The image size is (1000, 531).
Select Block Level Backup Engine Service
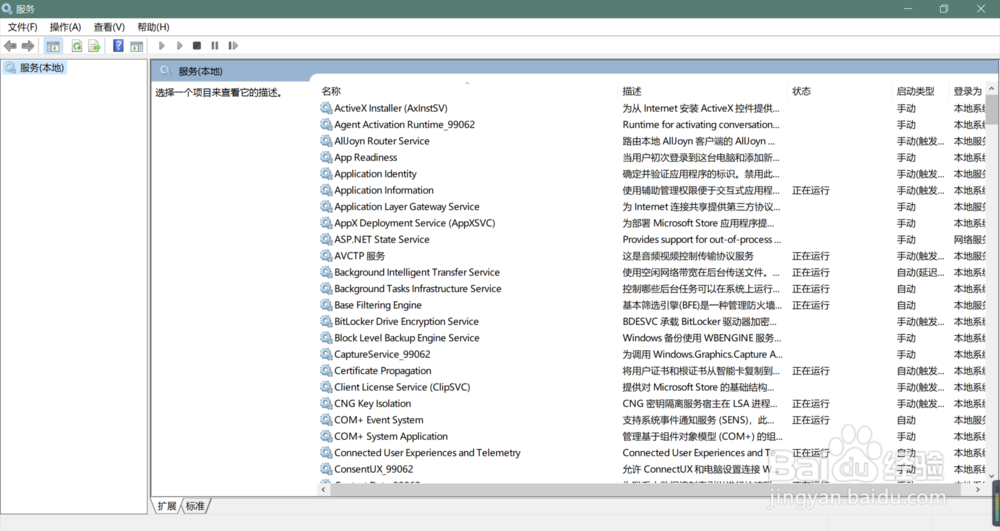coord(407,338)
